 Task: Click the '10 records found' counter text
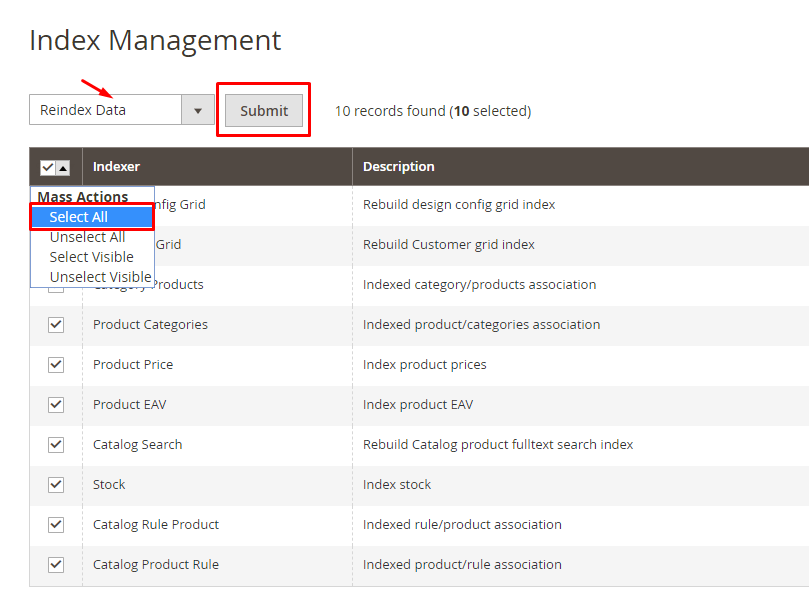[432, 111]
